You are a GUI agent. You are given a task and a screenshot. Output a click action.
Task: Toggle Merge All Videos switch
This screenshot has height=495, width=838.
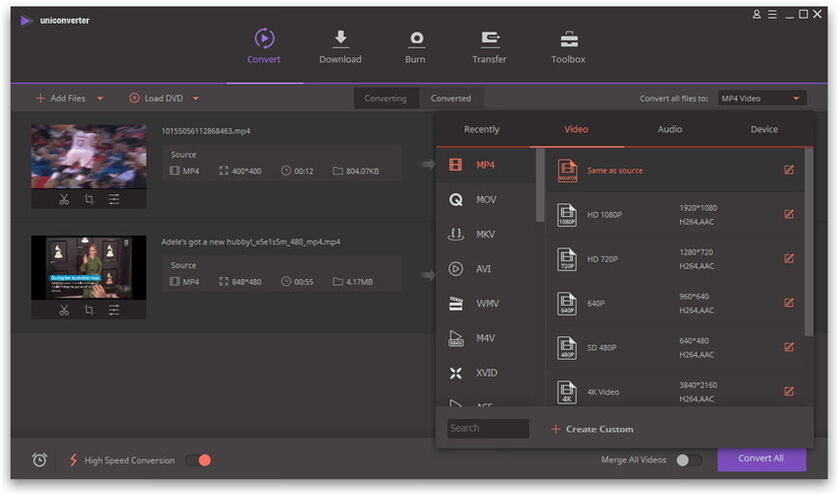(688, 460)
